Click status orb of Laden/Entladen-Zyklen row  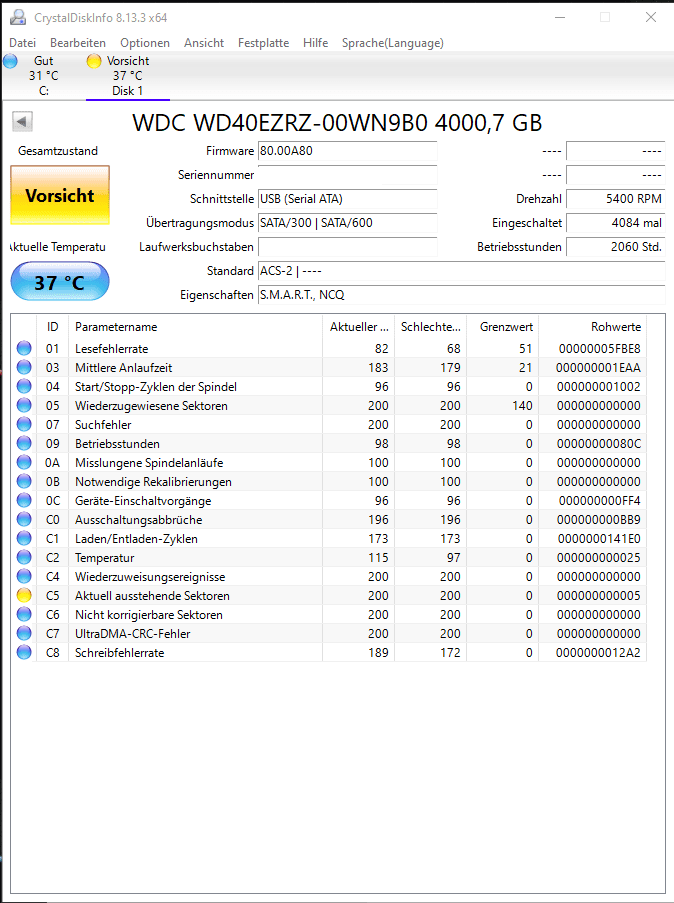24,538
